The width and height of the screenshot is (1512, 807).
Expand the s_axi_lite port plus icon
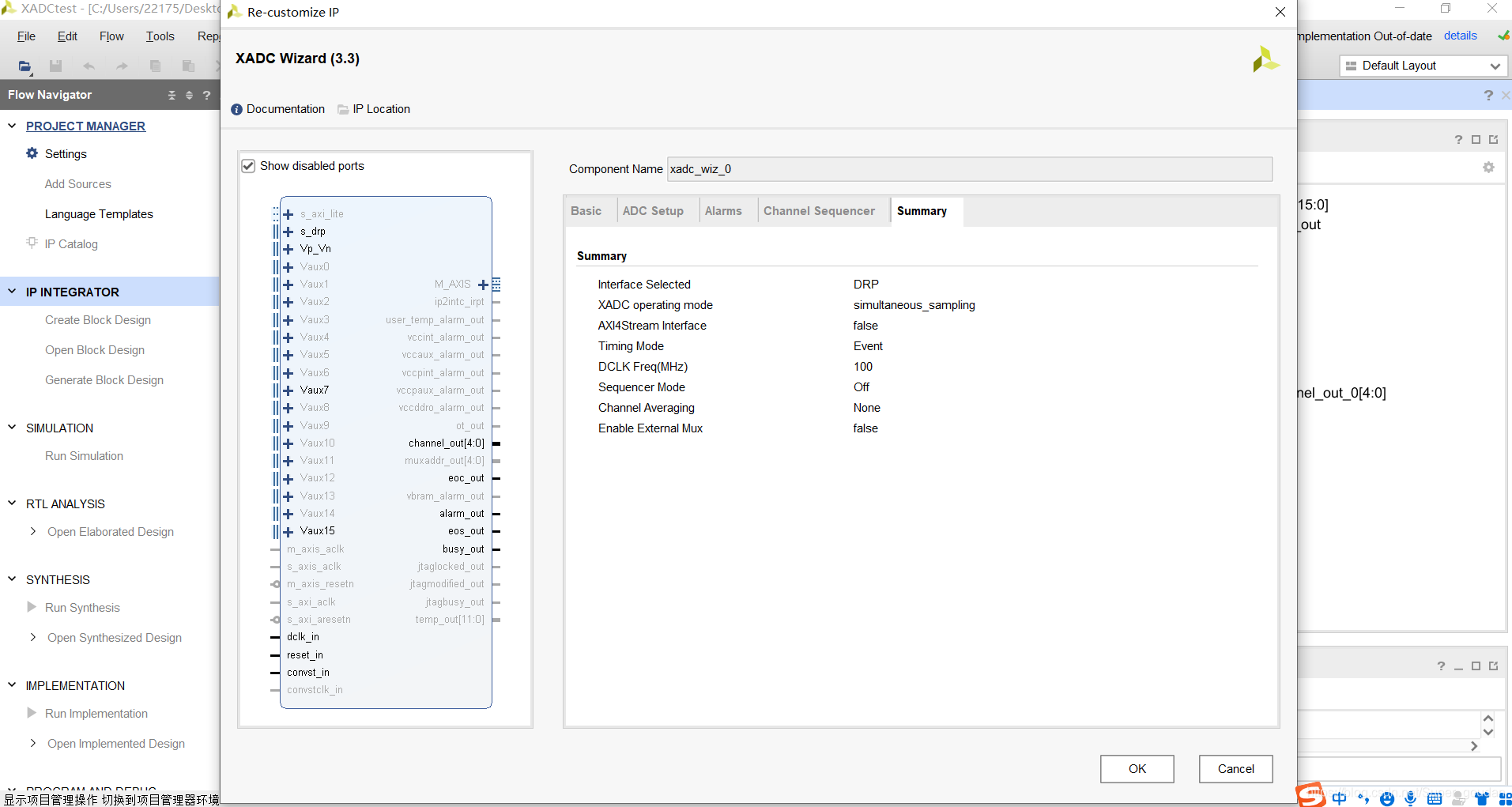click(x=288, y=214)
